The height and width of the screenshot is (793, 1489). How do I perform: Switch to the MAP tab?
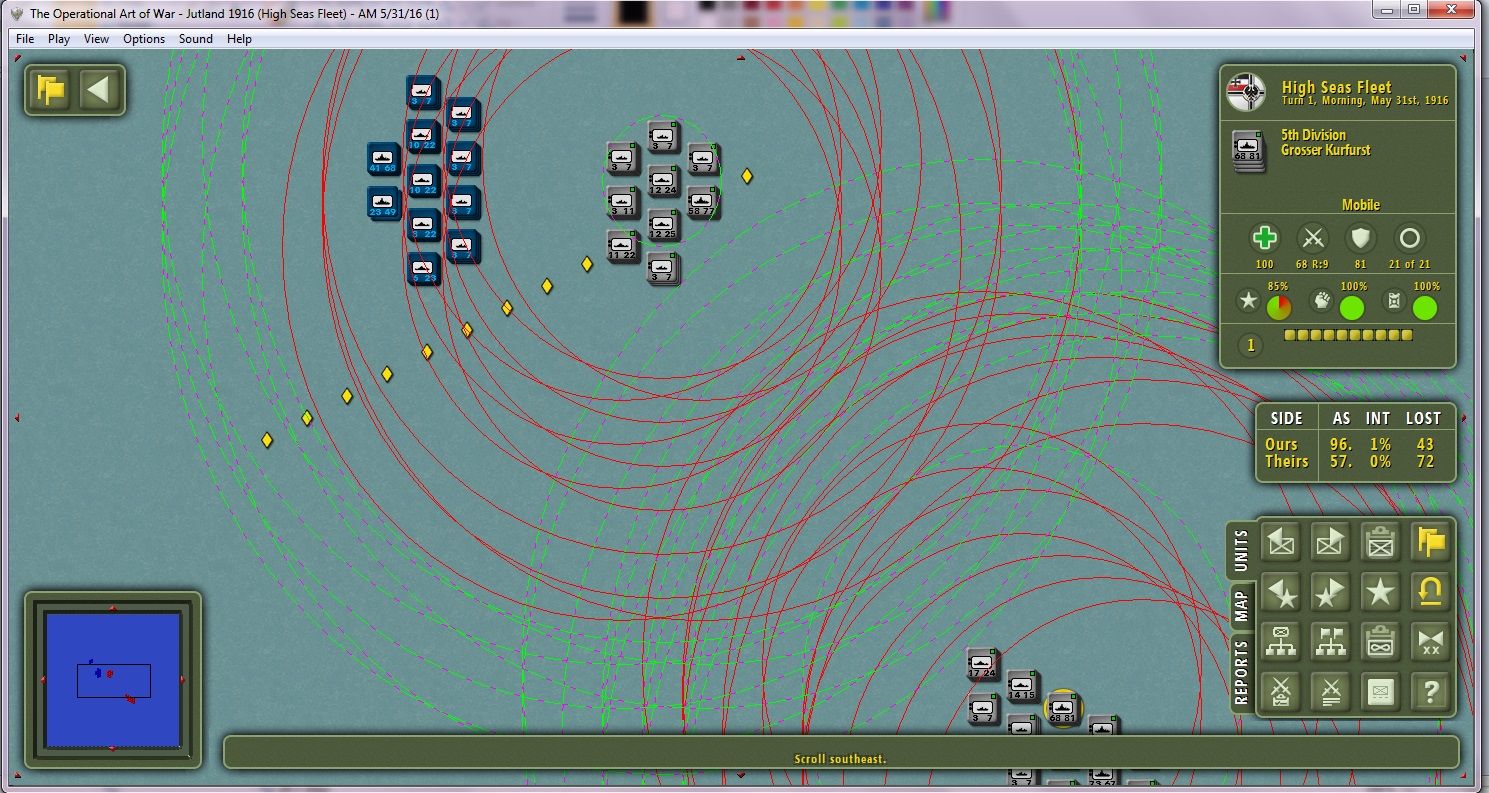(x=1241, y=607)
